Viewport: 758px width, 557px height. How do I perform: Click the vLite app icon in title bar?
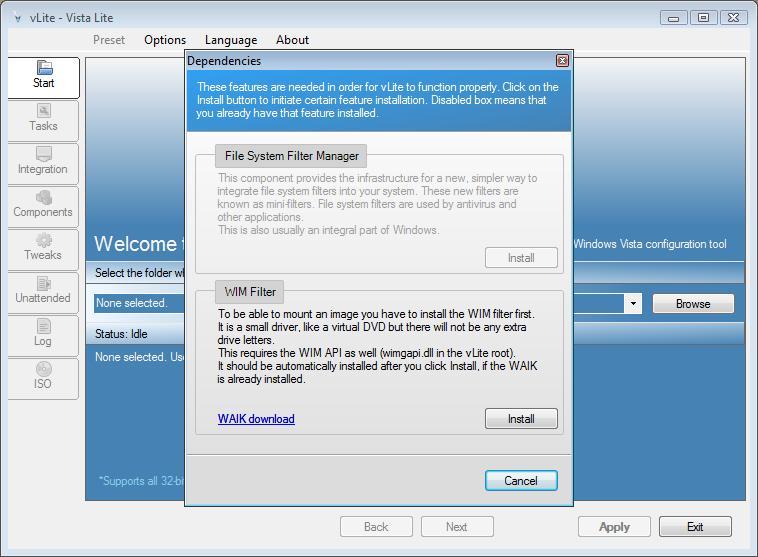(x=18, y=18)
